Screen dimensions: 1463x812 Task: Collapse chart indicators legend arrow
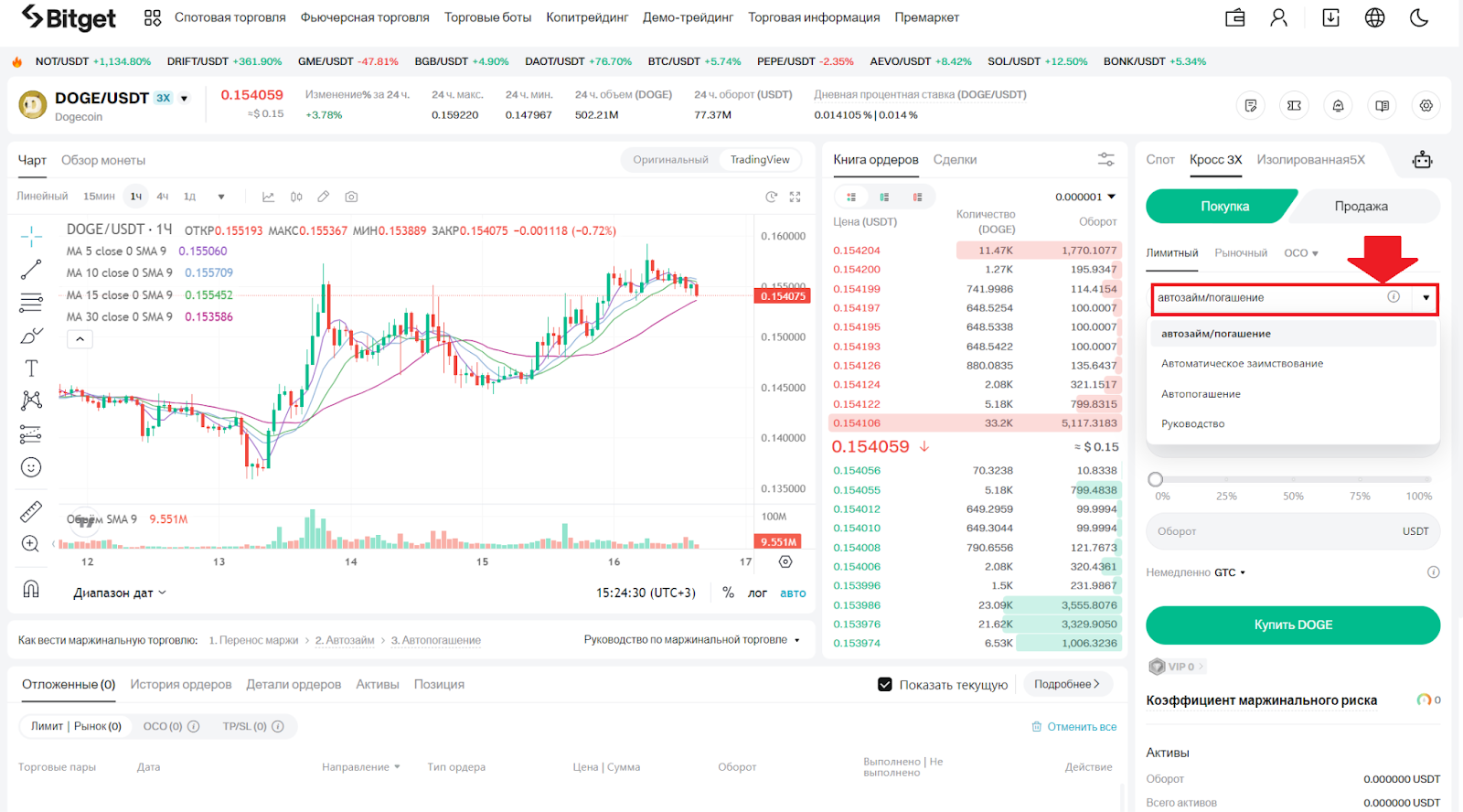80,339
